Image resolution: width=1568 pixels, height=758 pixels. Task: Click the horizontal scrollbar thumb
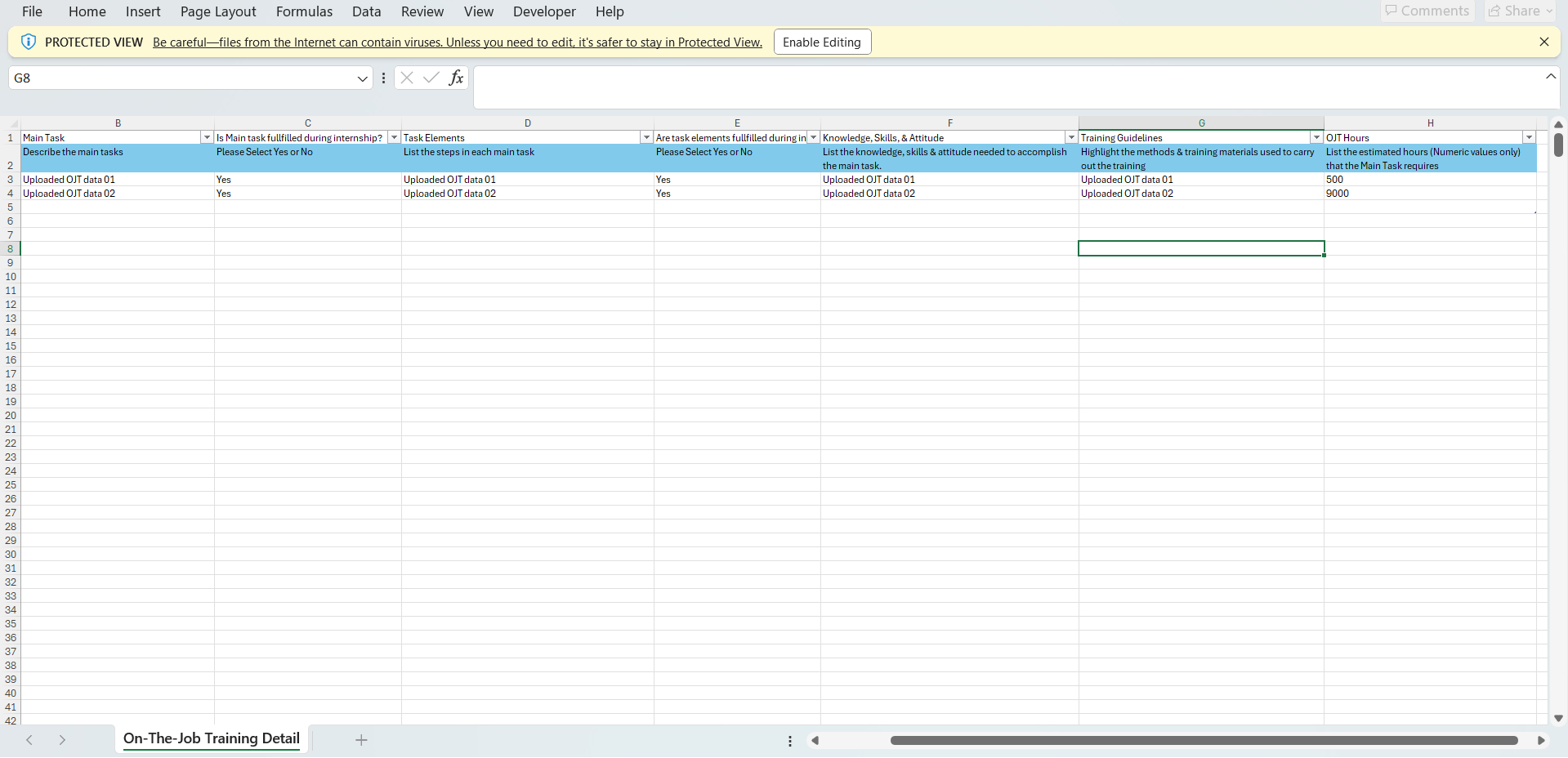(x=1204, y=740)
